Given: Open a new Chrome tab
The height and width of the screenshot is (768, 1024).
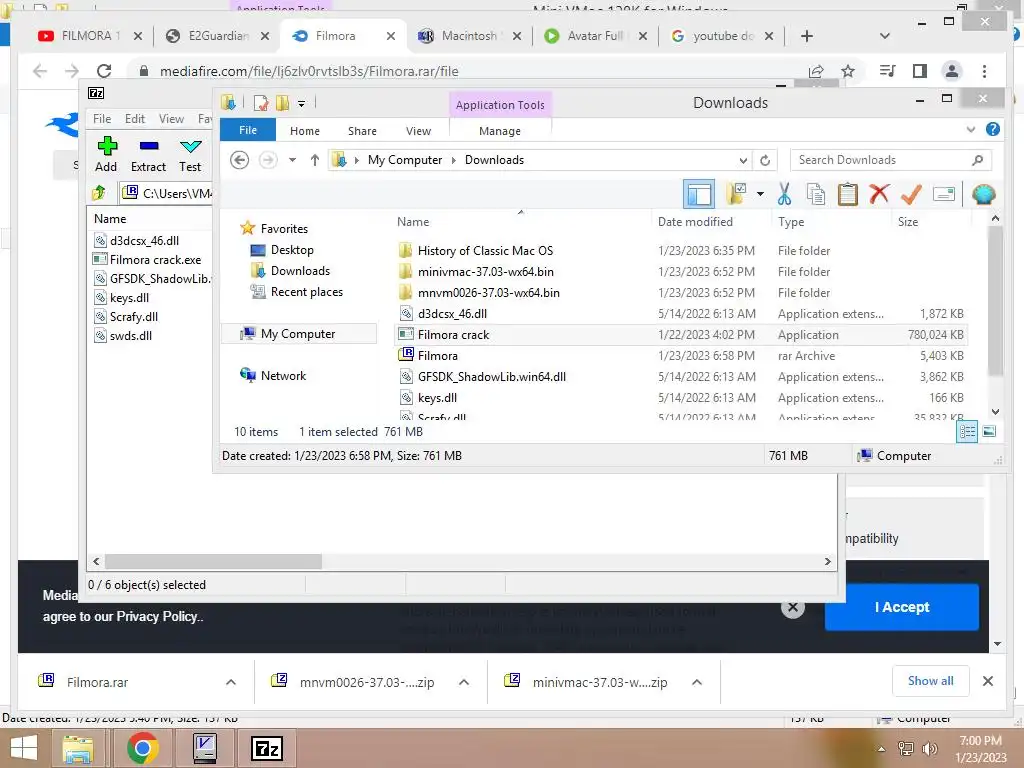Looking at the screenshot, I should [x=807, y=36].
